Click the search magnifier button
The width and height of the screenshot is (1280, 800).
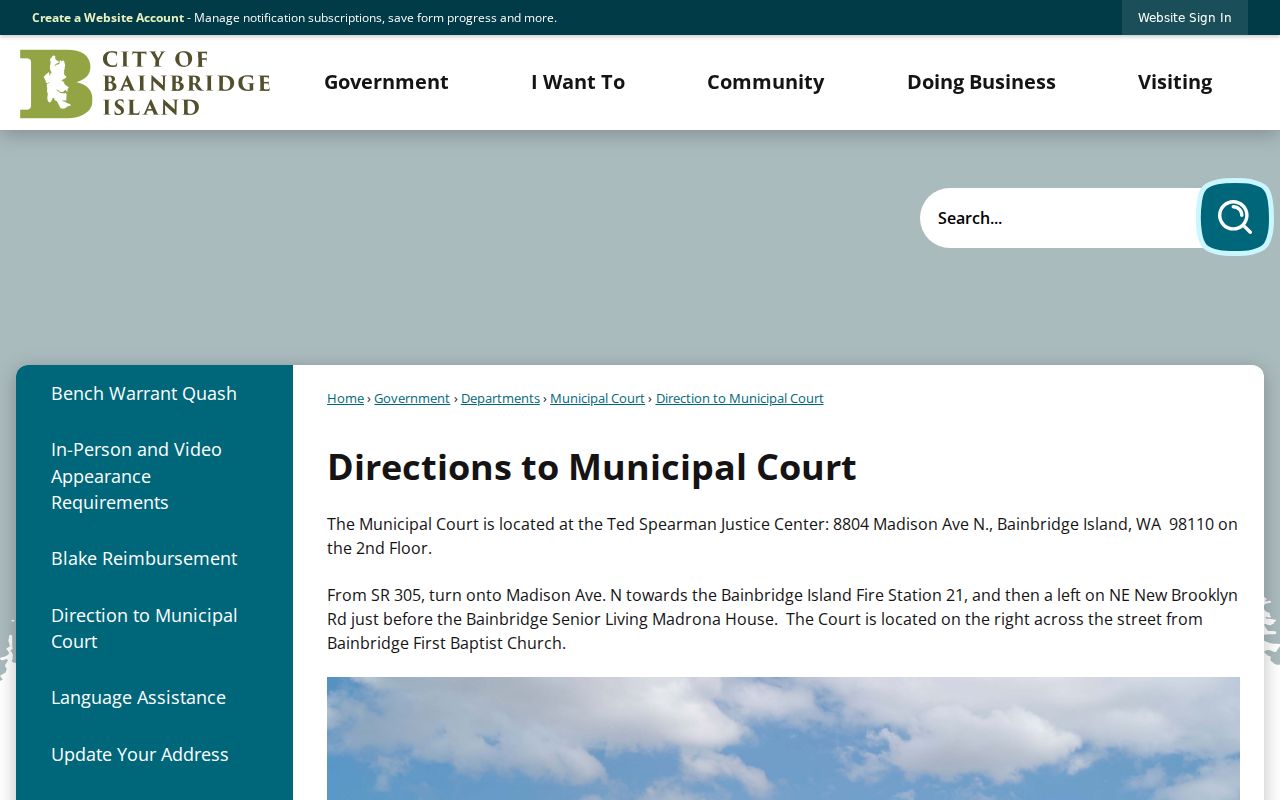coord(1234,217)
